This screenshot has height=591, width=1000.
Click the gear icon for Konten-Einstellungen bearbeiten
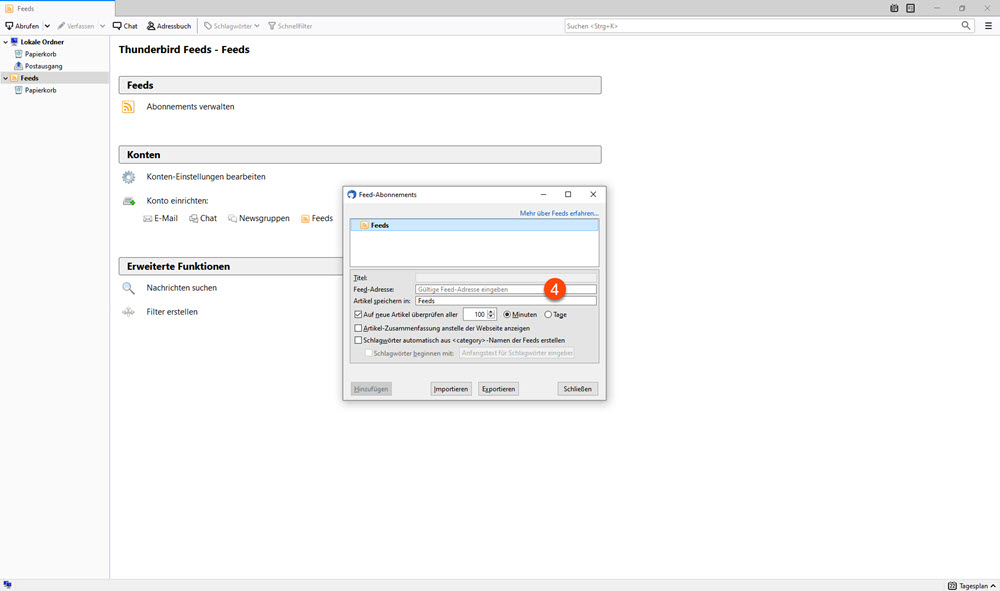[128, 177]
